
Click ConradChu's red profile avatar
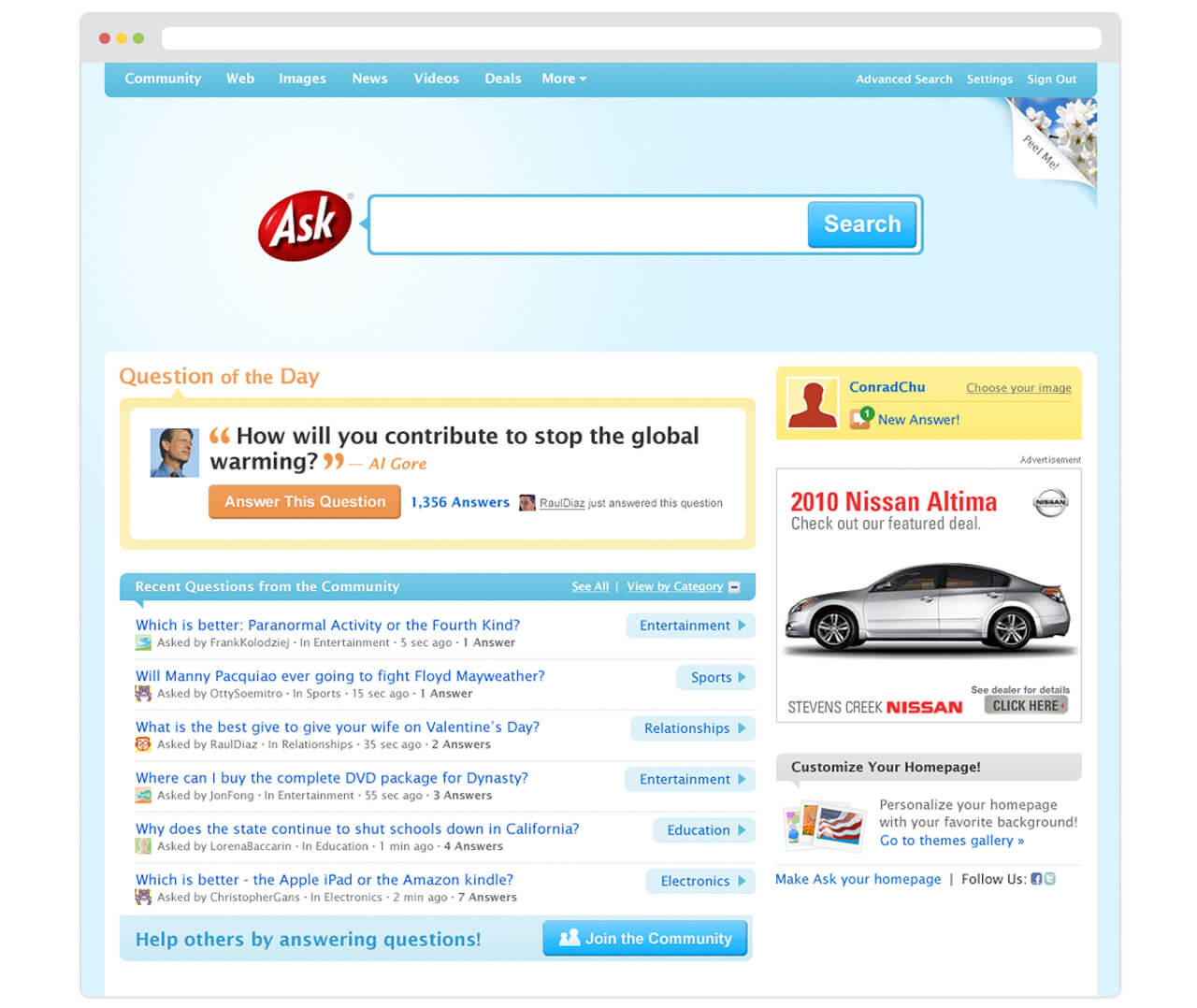[x=812, y=403]
